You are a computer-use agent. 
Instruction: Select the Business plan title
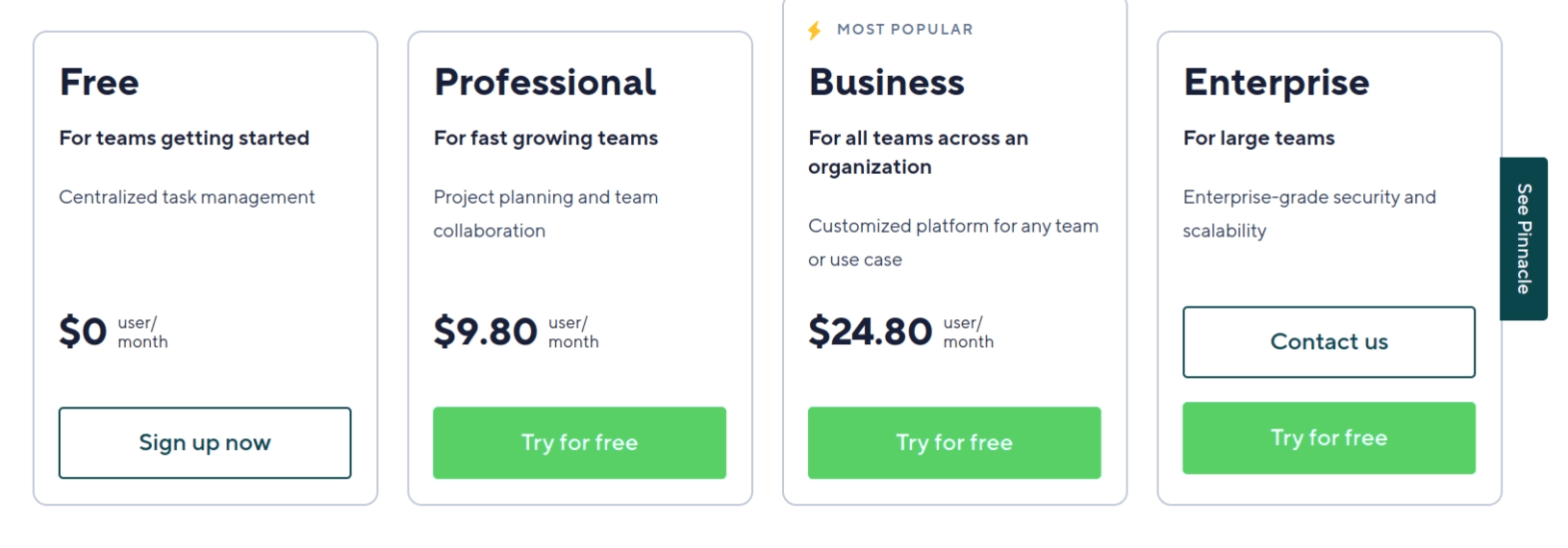tap(886, 82)
